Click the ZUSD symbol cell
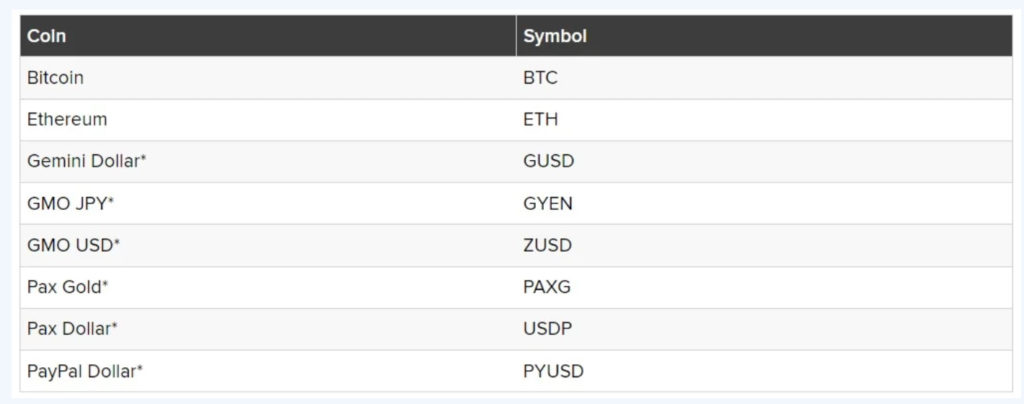This screenshot has height=404, width=1024. [x=548, y=245]
